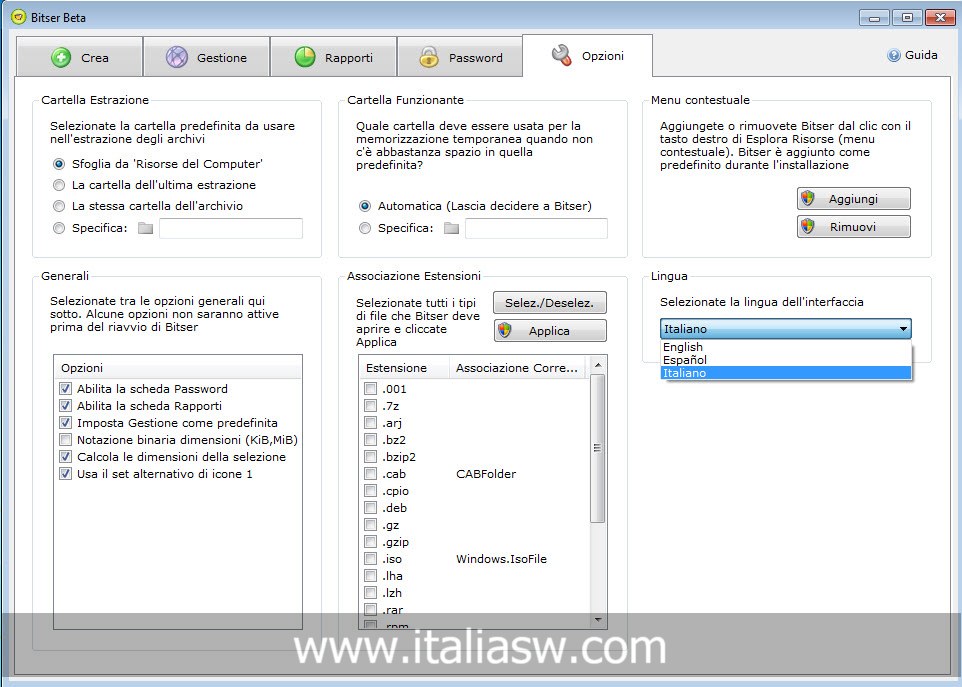Choose English from the language list
962x687 pixels.
(x=786, y=347)
